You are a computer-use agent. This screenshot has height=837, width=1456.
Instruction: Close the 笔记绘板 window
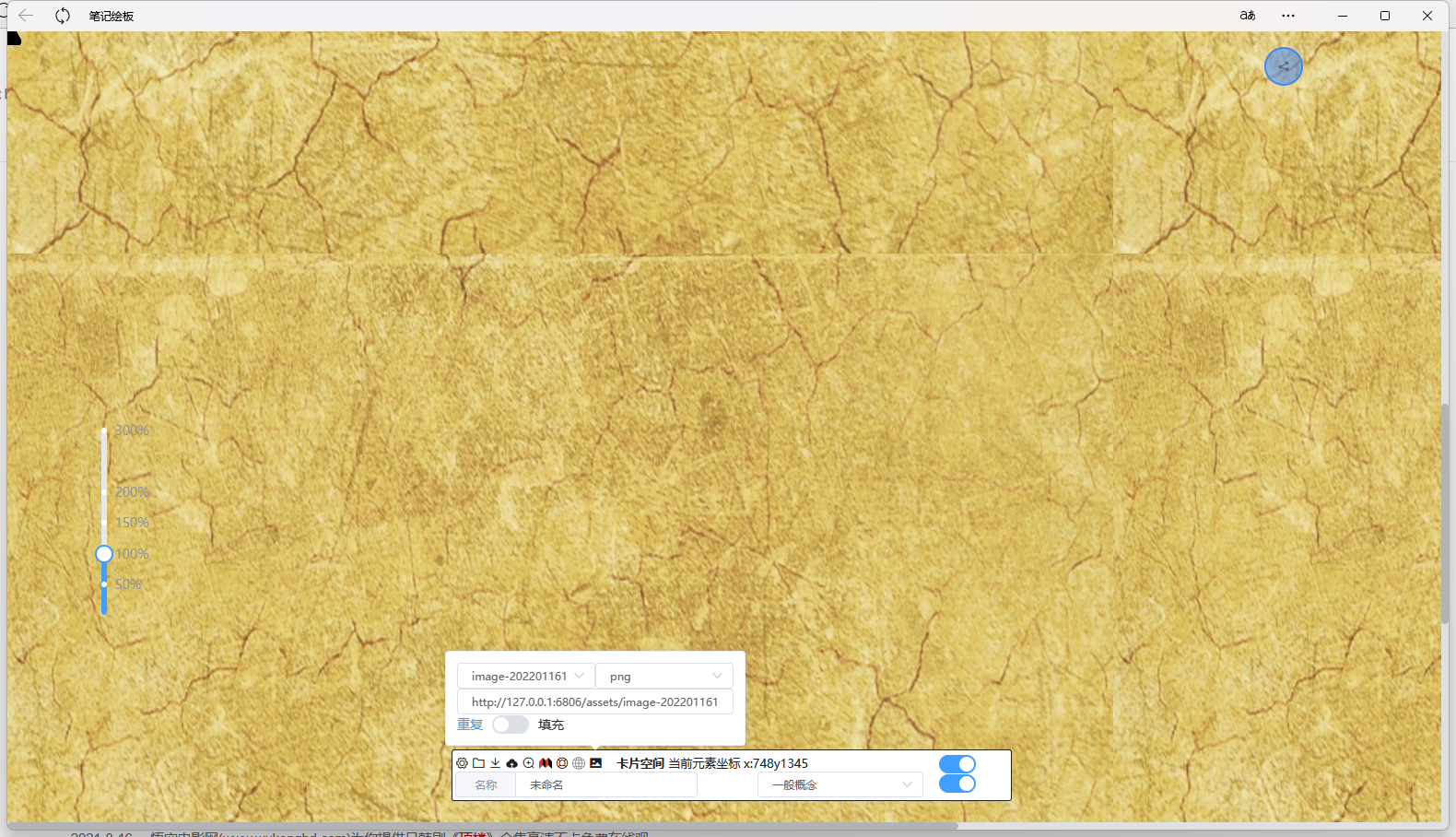(x=1427, y=16)
